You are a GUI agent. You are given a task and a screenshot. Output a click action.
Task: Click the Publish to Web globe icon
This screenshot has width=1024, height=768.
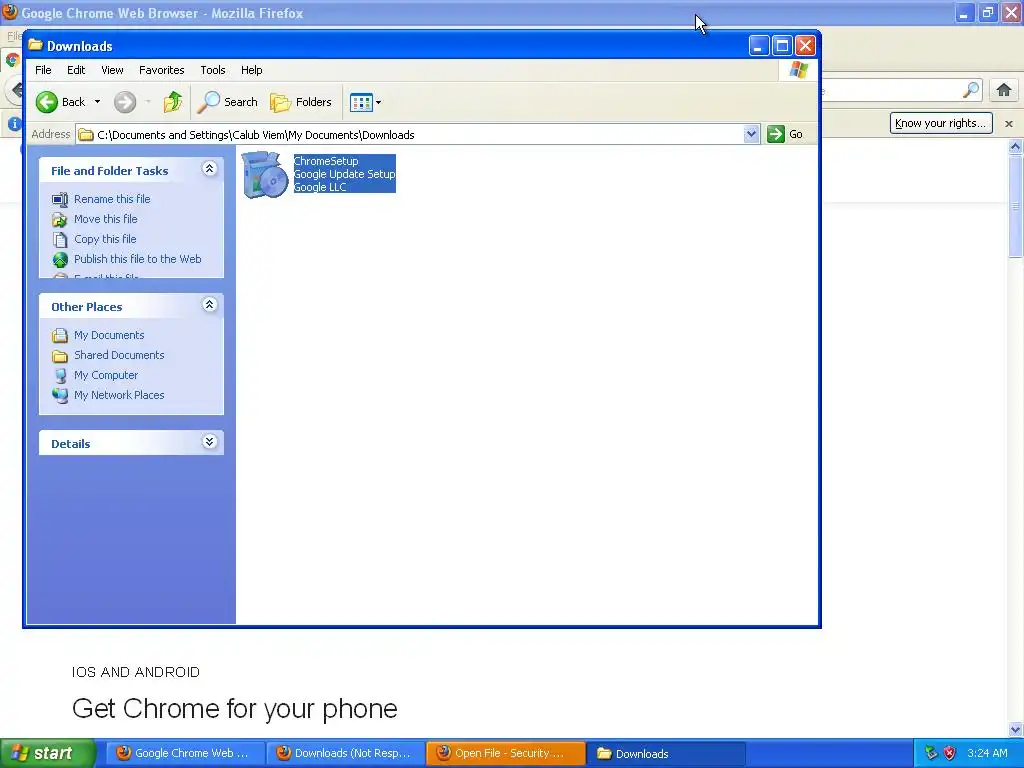pos(60,260)
